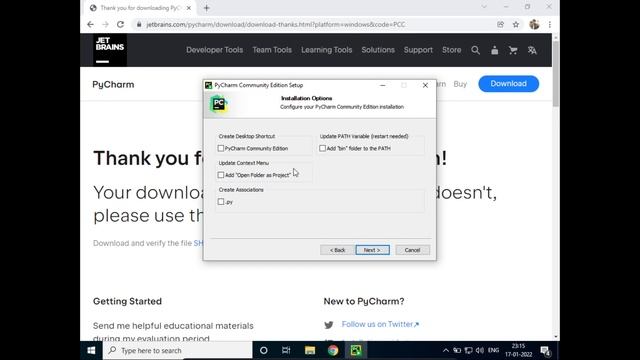Click the JetBrains site search icon
Viewport: 640px width, 360px height.
point(476,50)
